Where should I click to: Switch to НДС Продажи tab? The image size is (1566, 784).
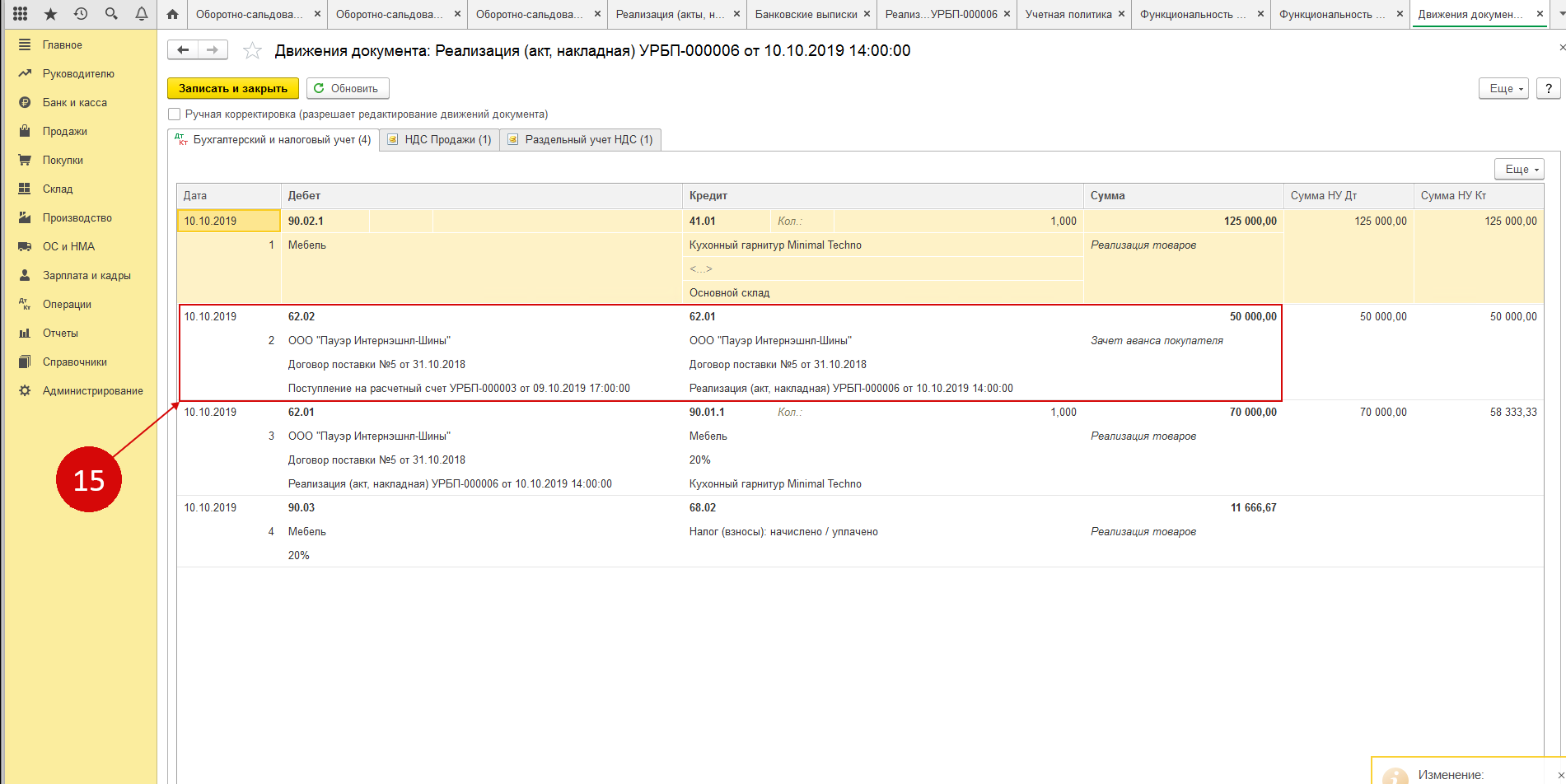click(x=440, y=140)
